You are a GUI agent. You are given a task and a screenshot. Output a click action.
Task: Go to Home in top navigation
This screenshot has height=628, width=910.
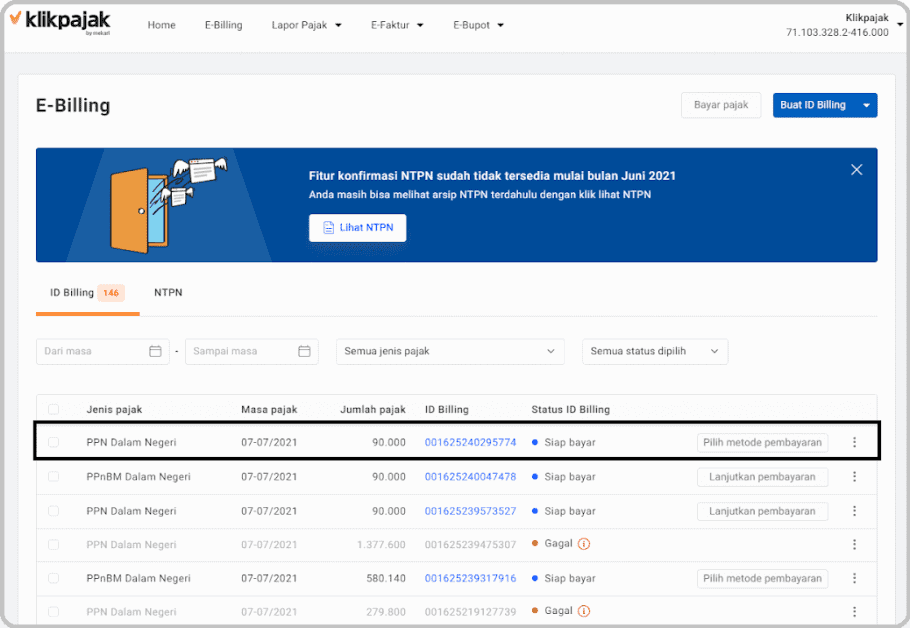click(161, 25)
